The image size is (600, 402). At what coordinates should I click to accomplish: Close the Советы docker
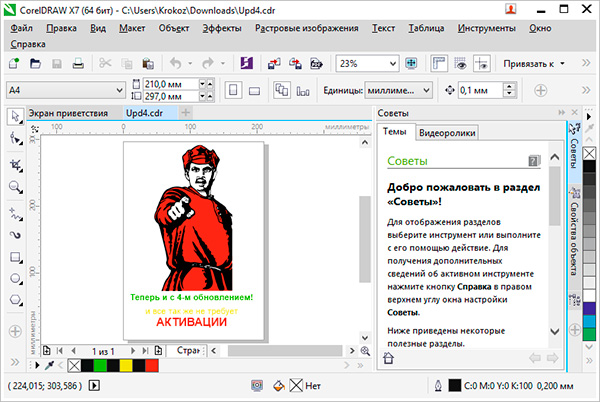[575, 112]
